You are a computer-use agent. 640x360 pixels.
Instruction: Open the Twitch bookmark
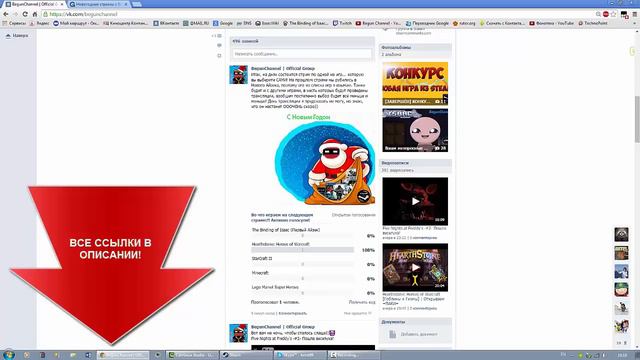[342, 23]
